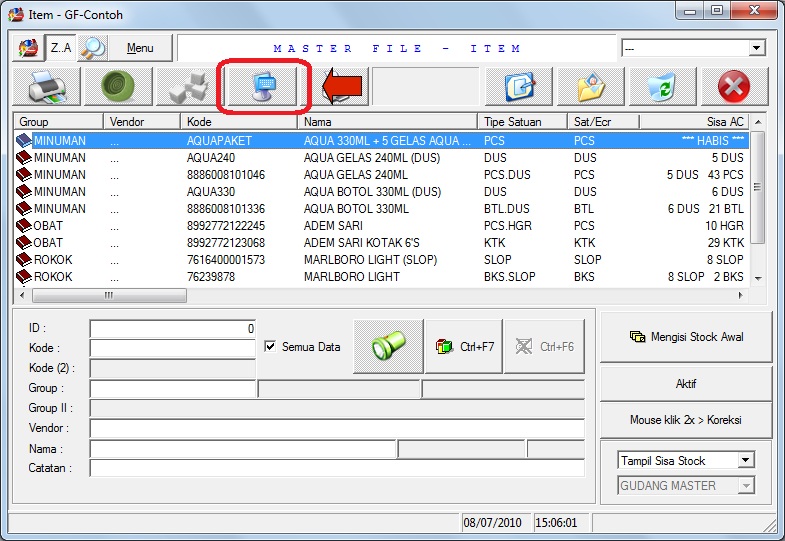
Task: Sort by the Vendor column header
Action: click(x=142, y=122)
